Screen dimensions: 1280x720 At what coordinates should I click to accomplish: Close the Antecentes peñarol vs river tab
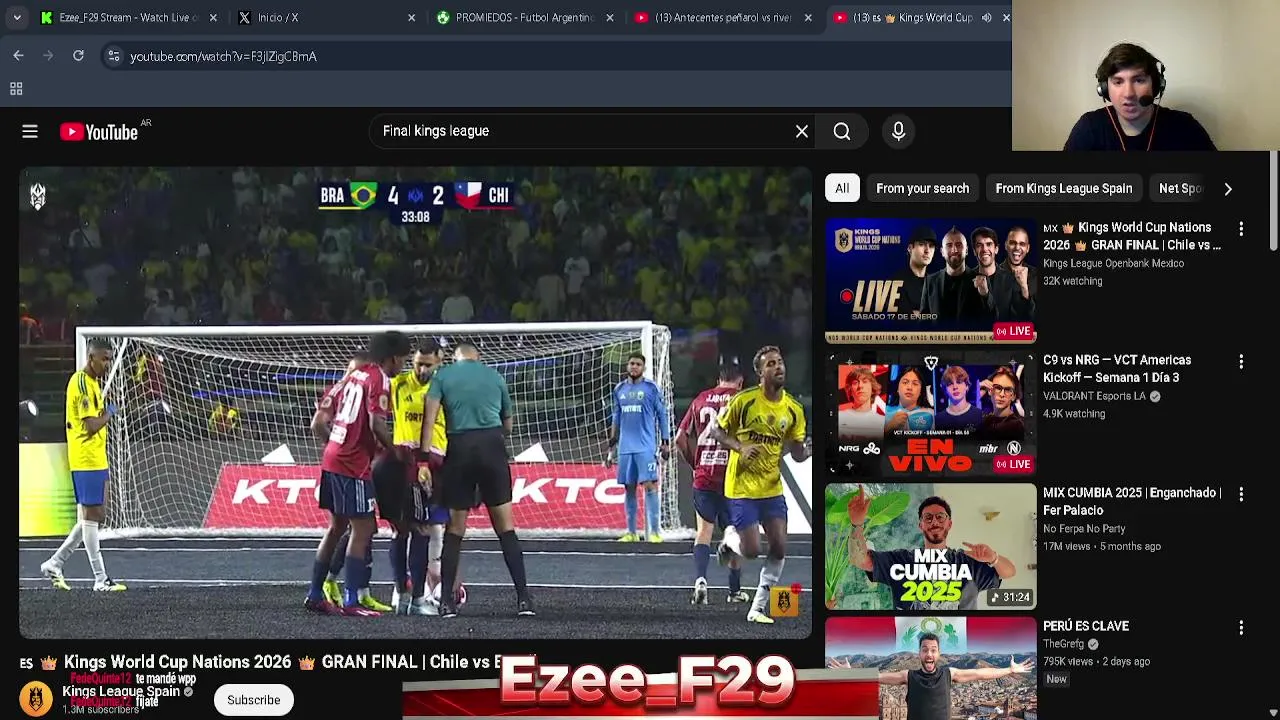(x=808, y=17)
